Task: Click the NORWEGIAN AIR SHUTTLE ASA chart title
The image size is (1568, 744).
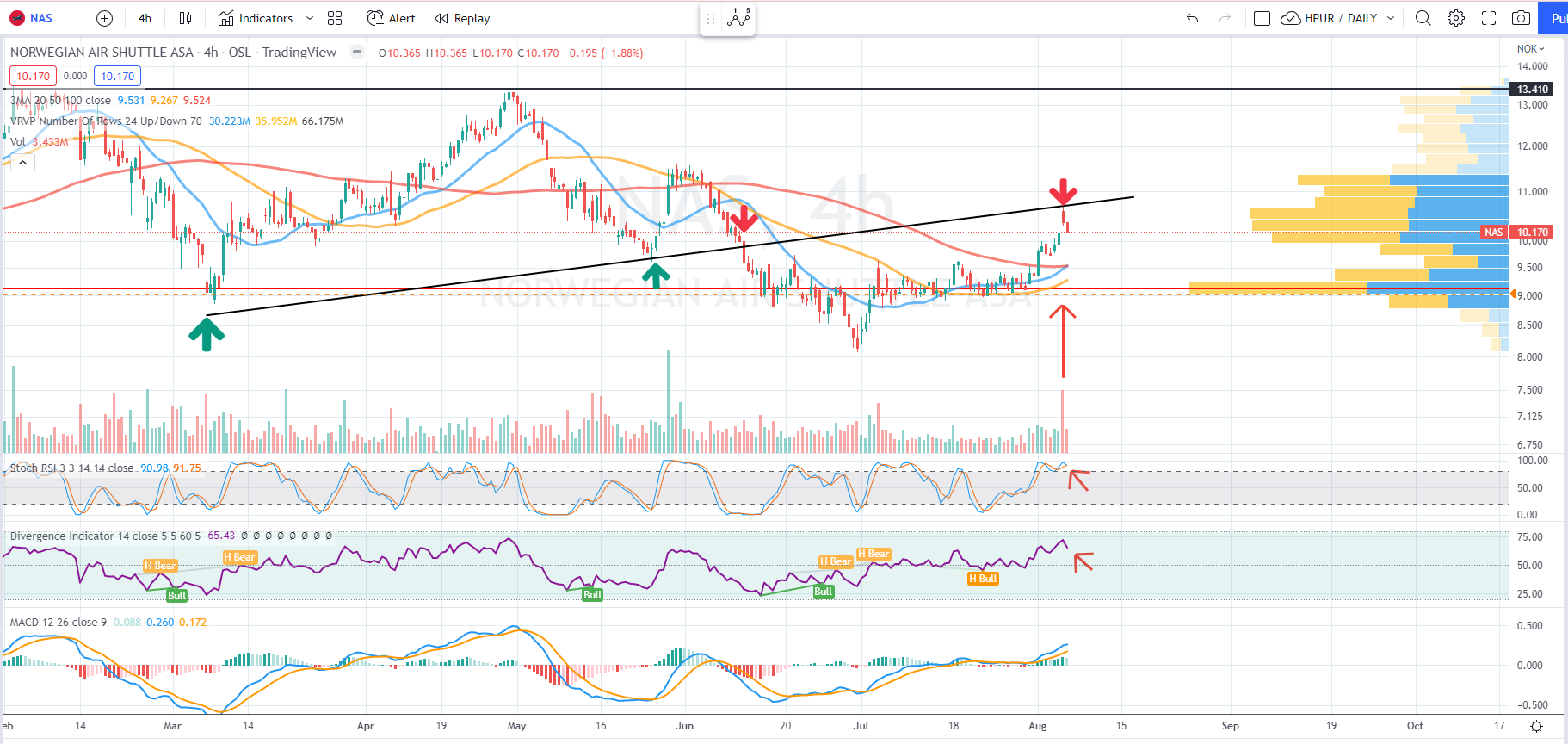Action: pyautogui.click(x=102, y=53)
